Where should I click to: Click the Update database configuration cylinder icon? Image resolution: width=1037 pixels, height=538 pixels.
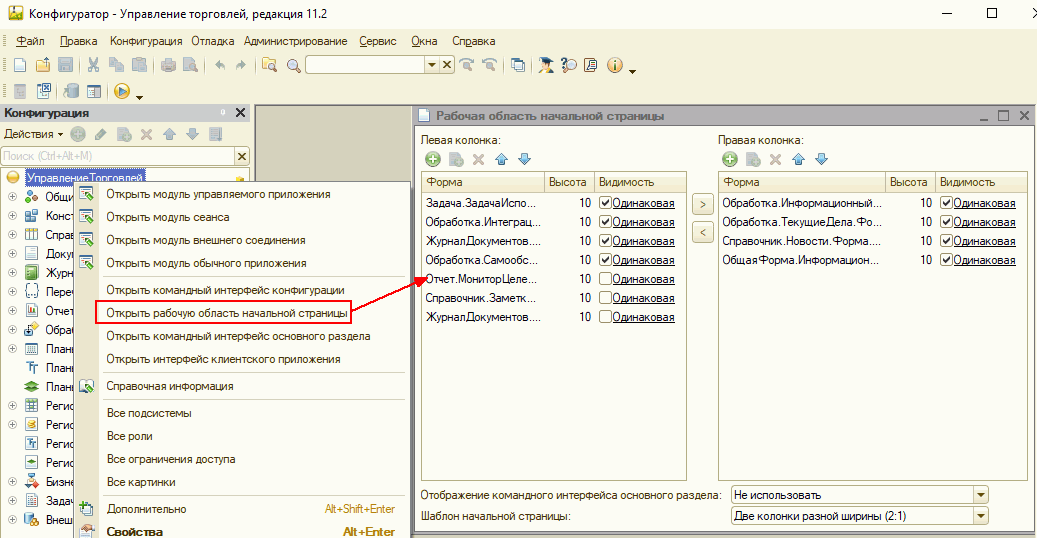click(71, 91)
